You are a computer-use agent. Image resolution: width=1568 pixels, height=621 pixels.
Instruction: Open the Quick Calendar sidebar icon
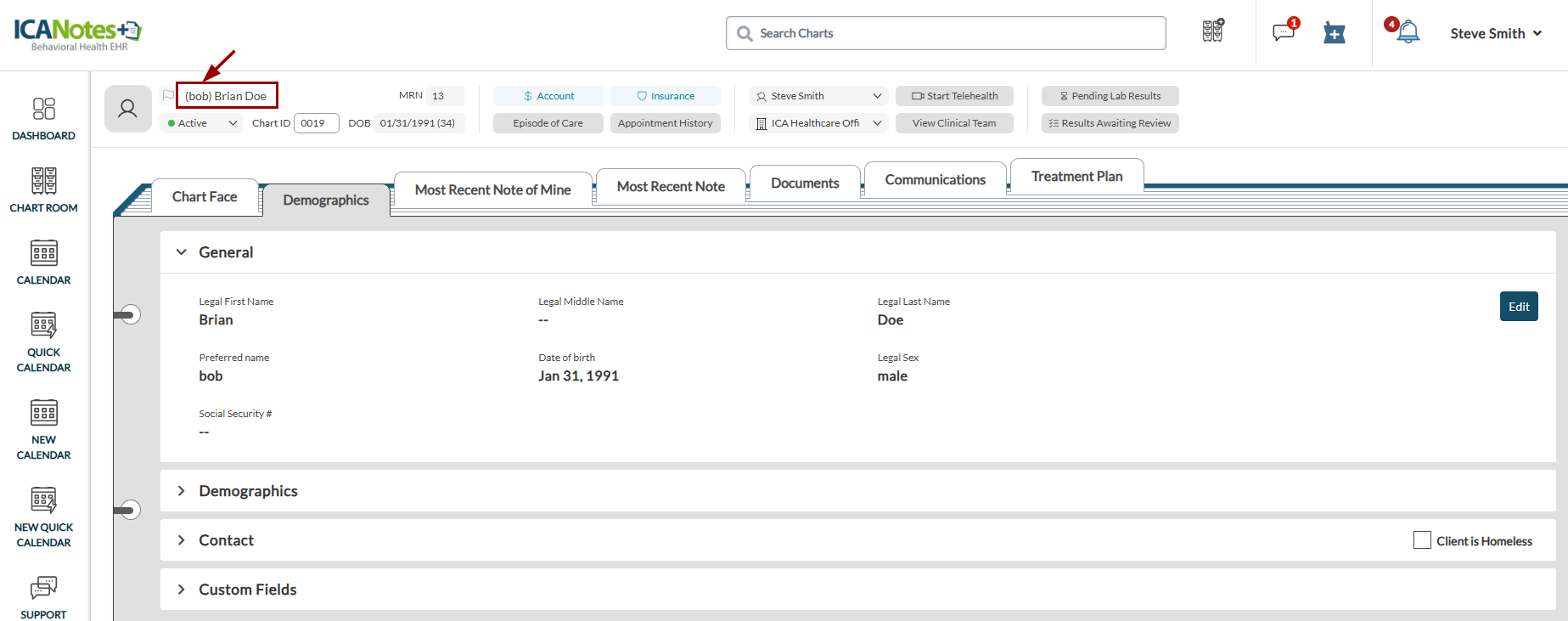(x=43, y=326)
